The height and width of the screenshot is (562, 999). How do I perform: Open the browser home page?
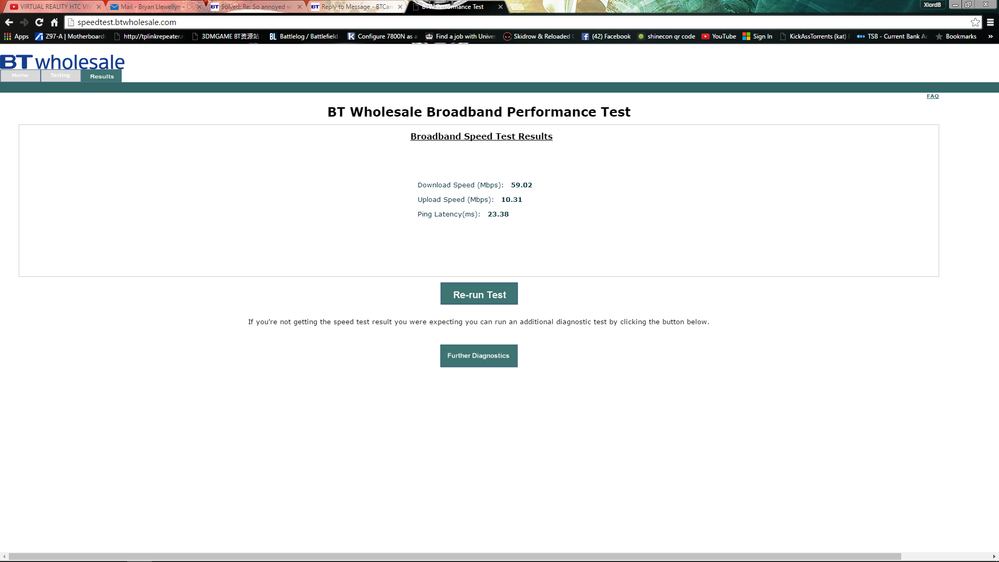coord(54,22)
